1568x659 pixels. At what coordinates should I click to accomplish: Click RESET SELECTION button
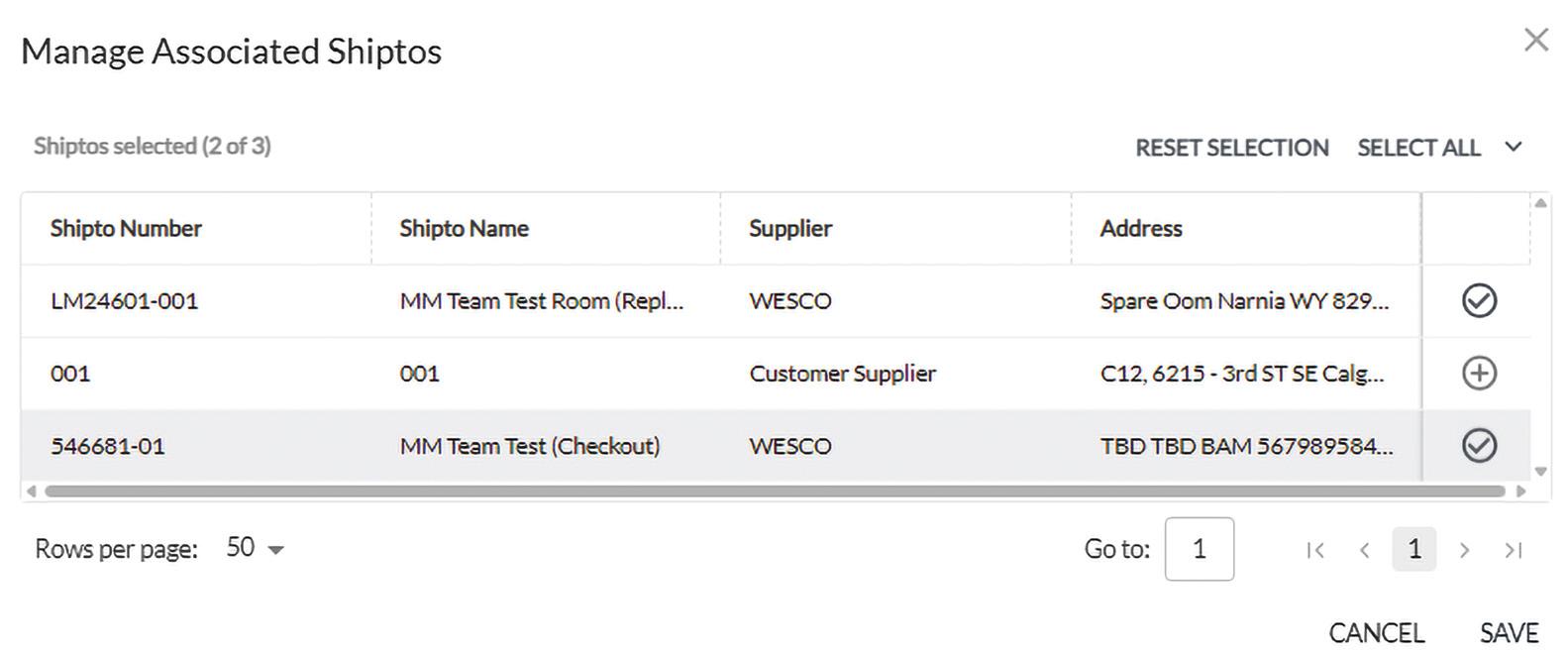point(1231,148)
